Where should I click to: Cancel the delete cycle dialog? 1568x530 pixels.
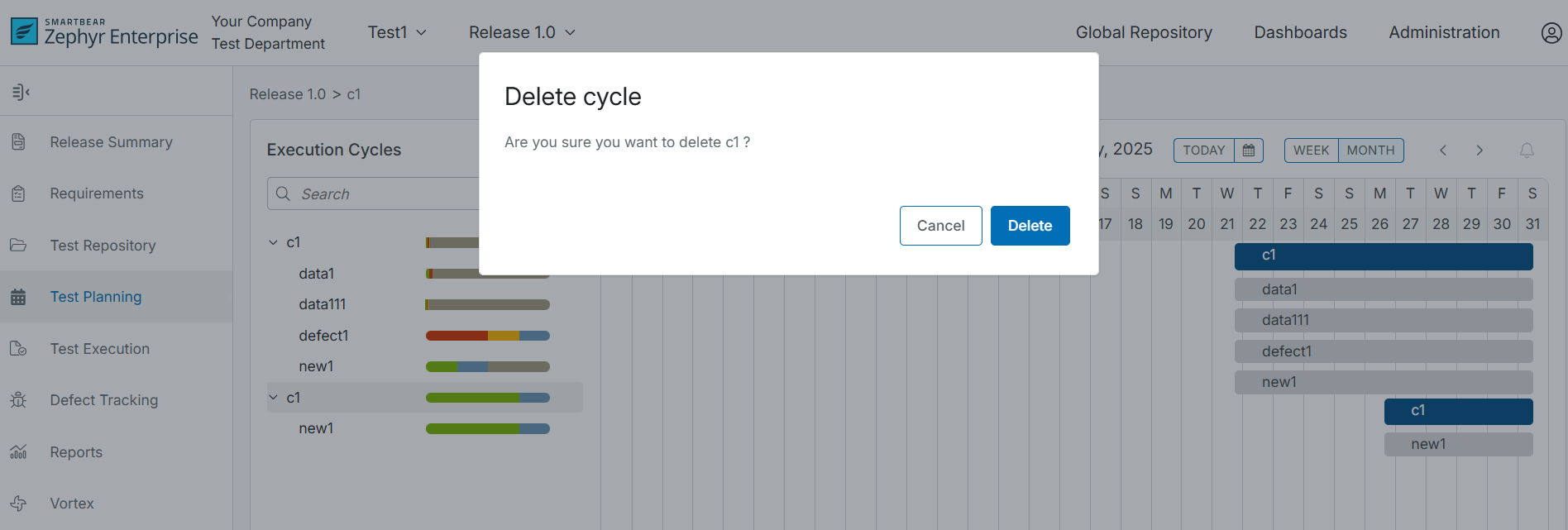(x=940, y=226)
